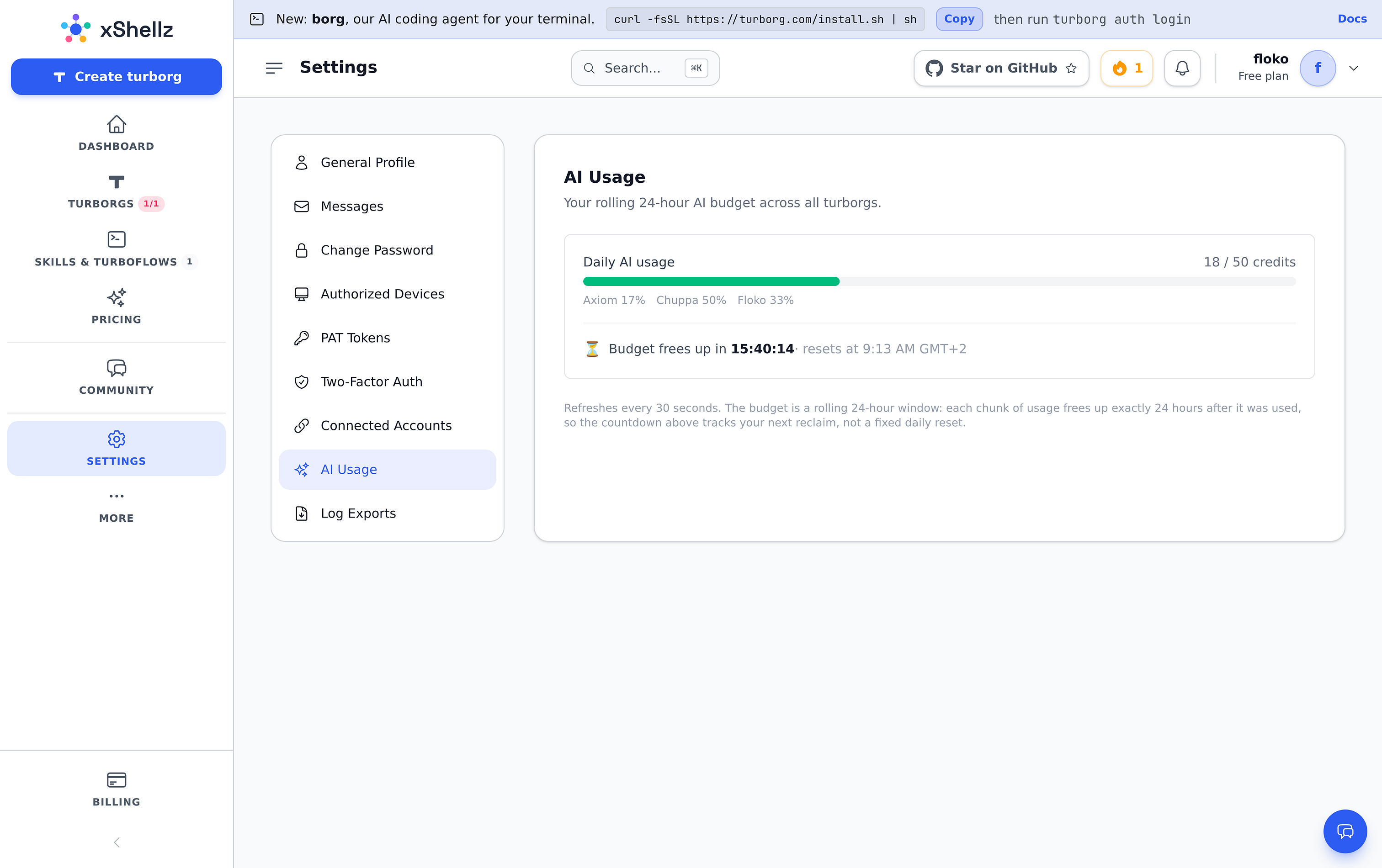This screenshot has height=868, width=1382.
Task: Expand the account dropdown chevron
Action: tap(1353, 68)
